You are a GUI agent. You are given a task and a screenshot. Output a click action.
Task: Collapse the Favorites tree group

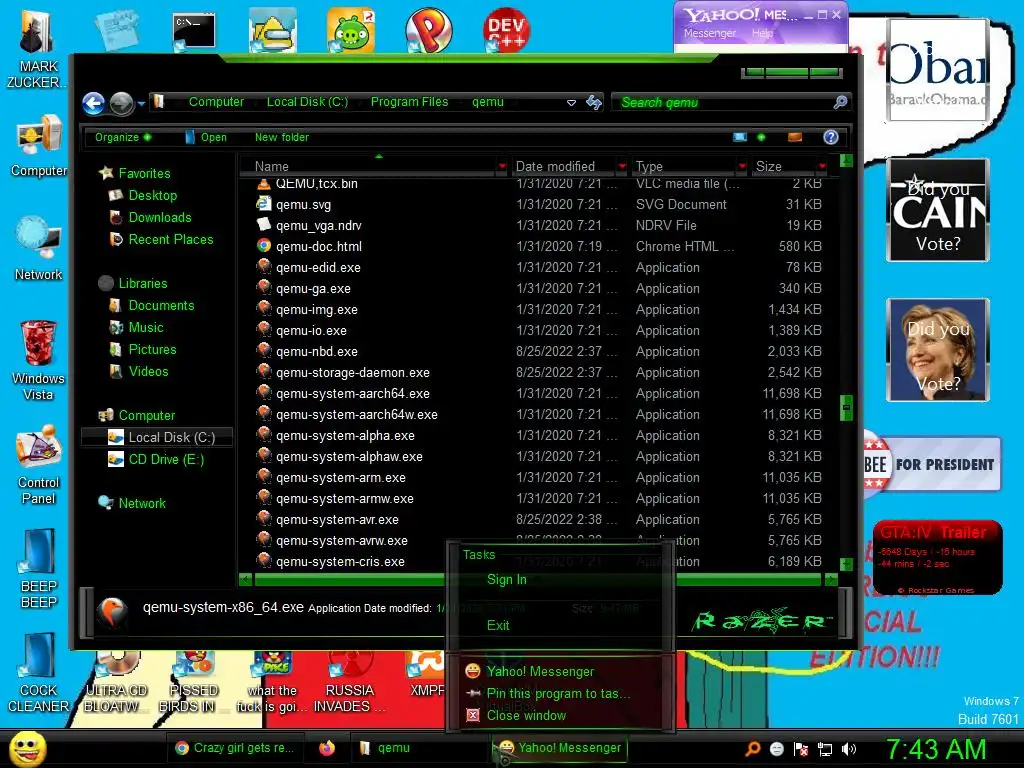click(x=144, y=173)
